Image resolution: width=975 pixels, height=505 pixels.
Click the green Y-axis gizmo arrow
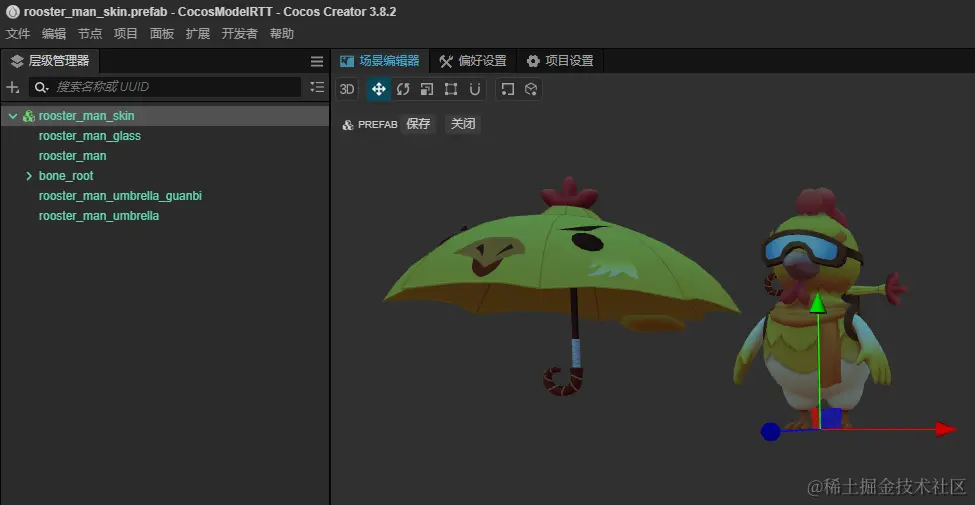(818, 303)
